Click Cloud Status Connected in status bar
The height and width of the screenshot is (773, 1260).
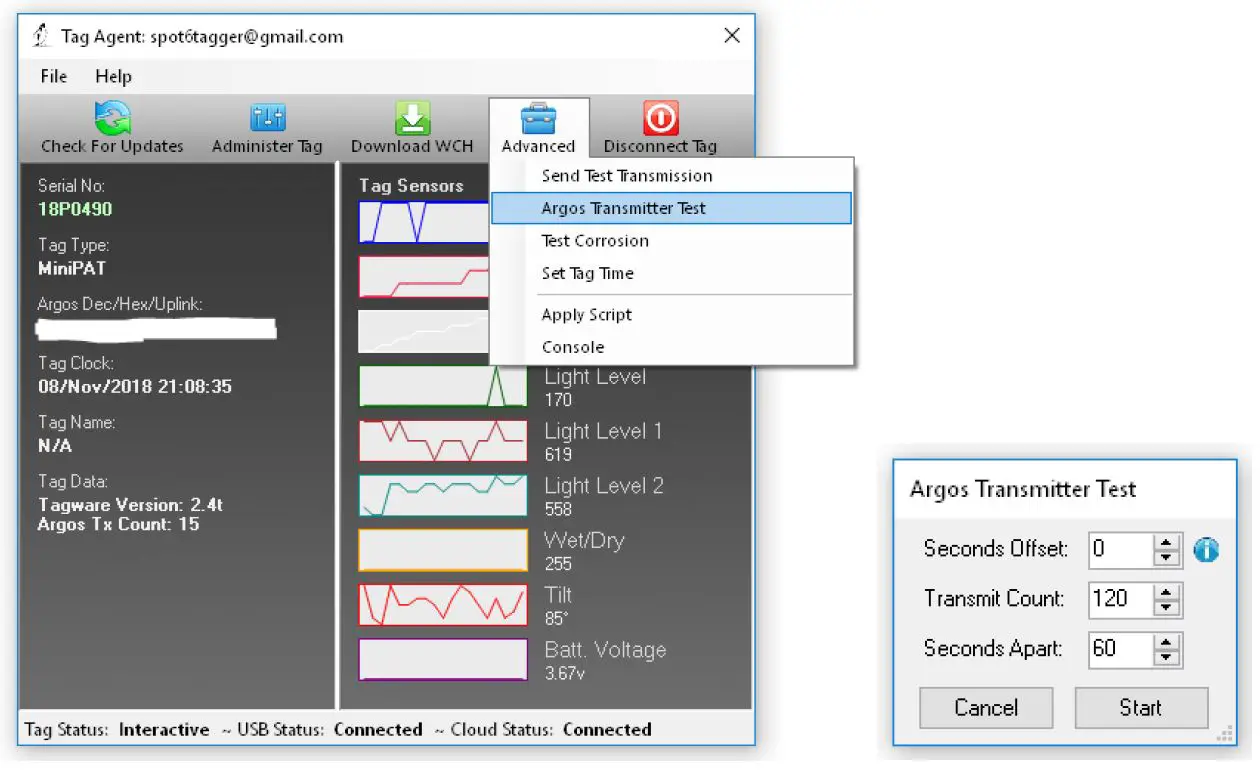[551, 730]
